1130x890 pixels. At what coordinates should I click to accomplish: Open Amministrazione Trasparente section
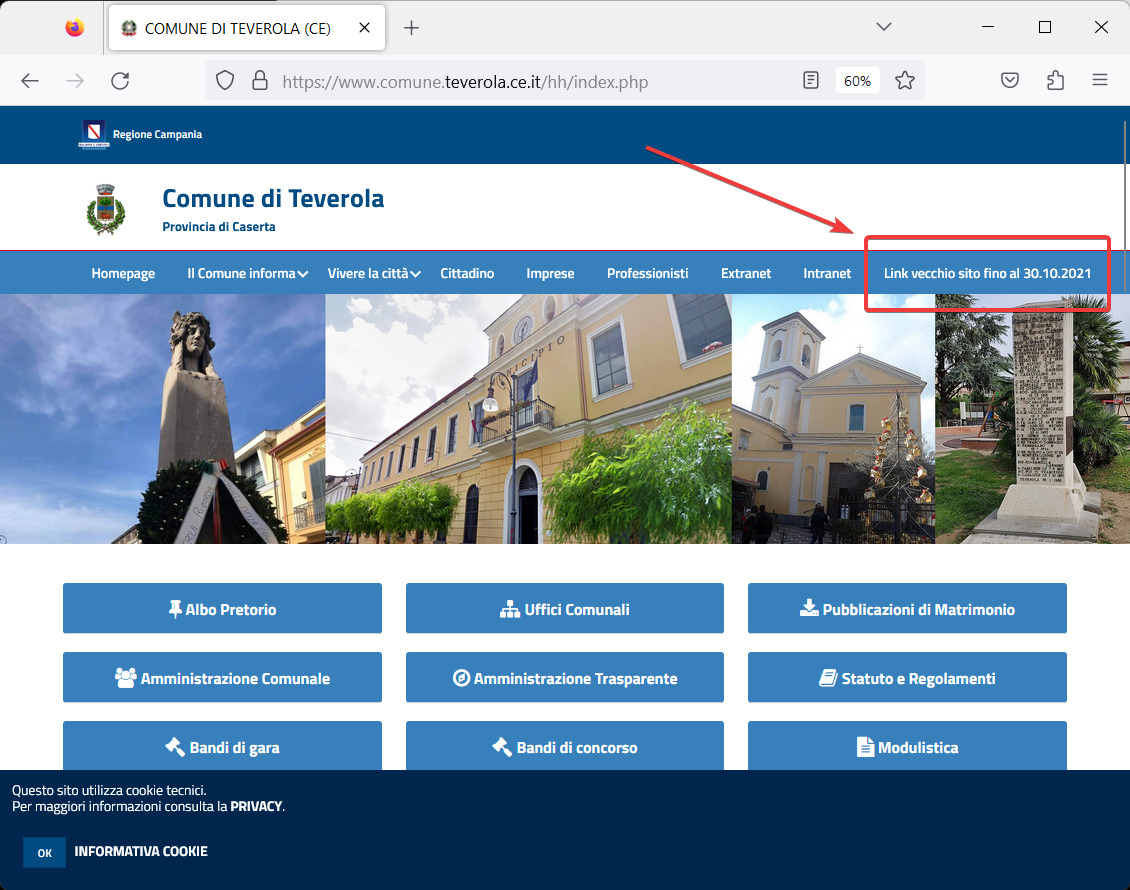tap(564, 678)
